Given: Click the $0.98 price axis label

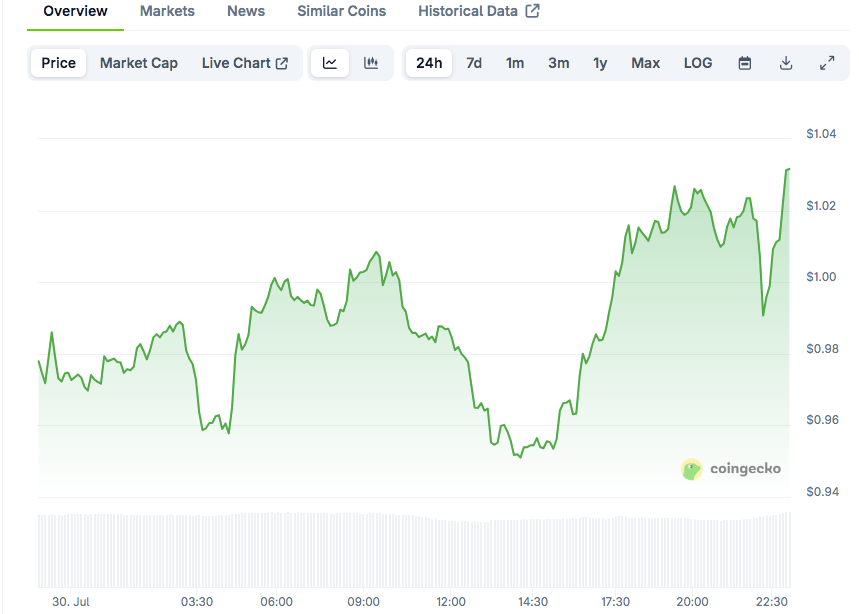Looking at the screenshot, I should 822,348.
